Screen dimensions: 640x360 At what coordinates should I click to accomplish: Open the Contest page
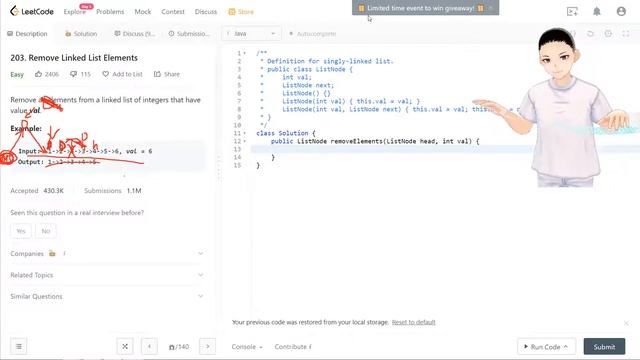click(x=173, y=12)
